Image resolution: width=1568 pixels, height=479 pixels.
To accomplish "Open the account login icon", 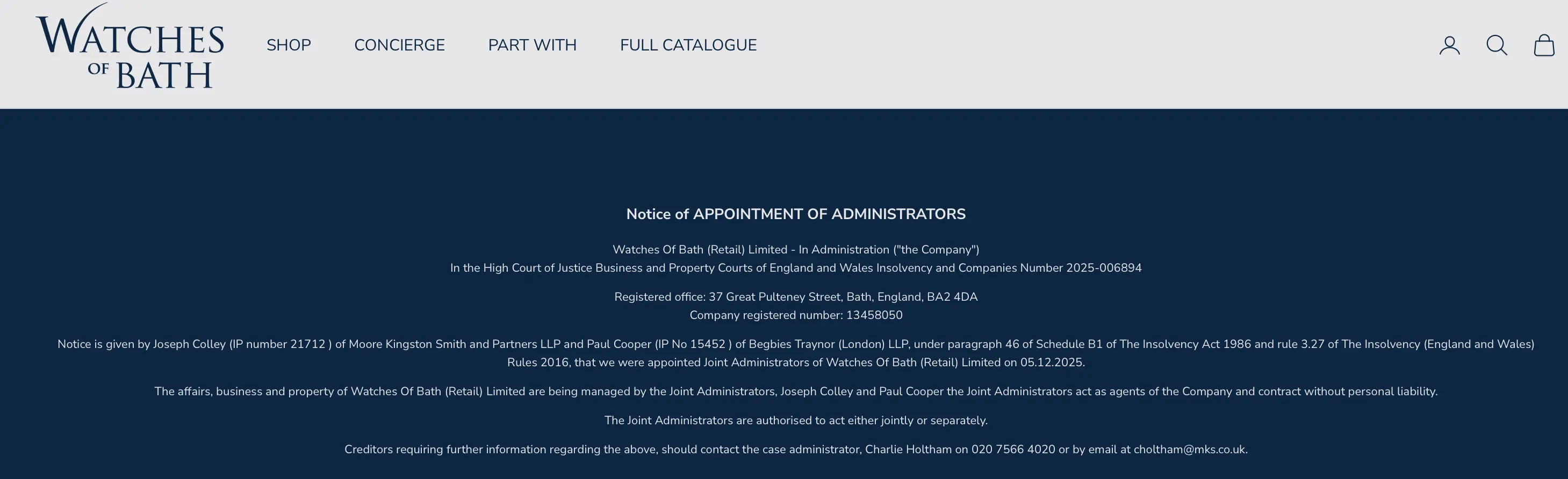I will (1449, 46).
